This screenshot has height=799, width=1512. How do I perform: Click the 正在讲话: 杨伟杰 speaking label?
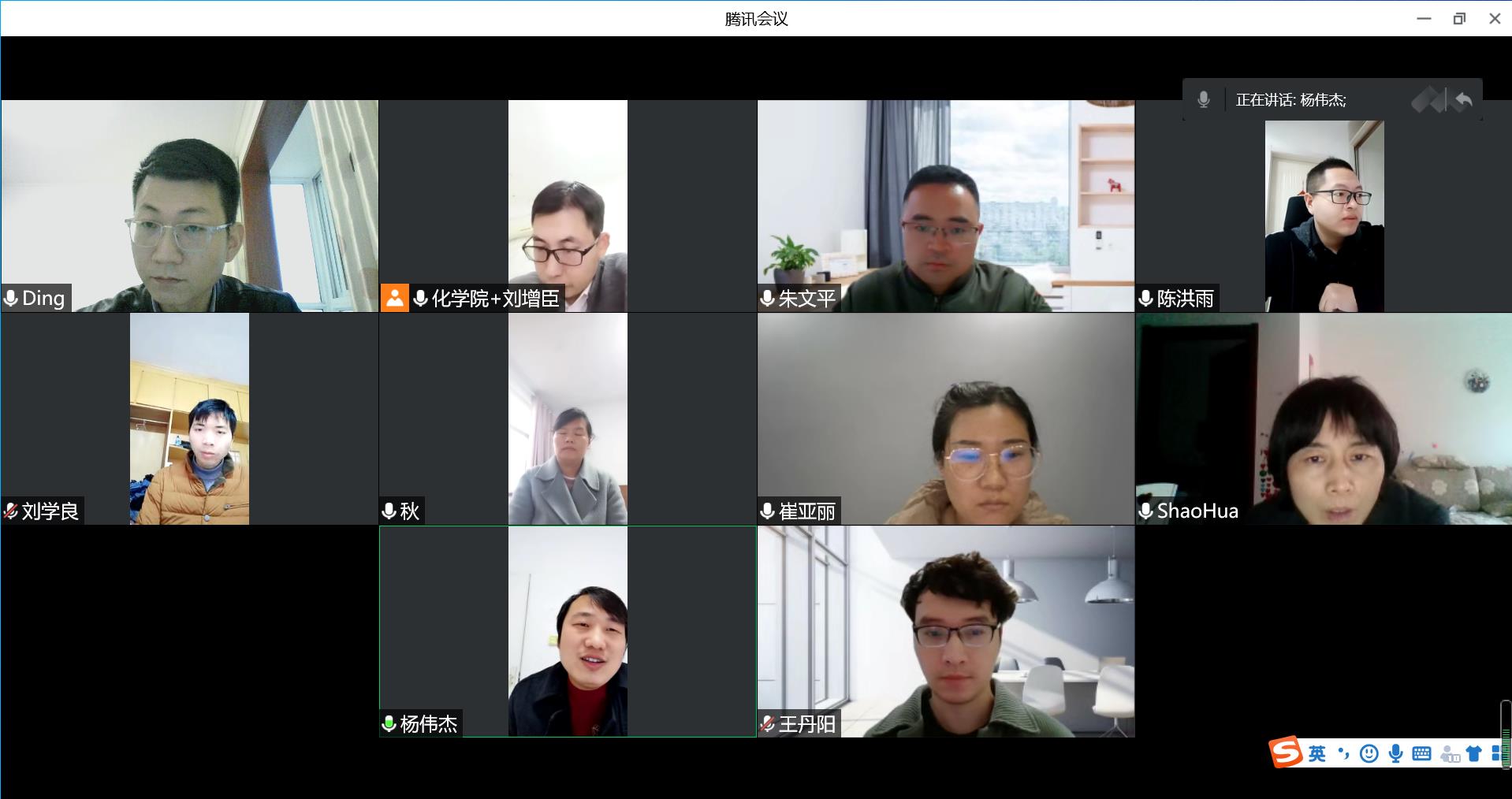(x=1290, y=100)
